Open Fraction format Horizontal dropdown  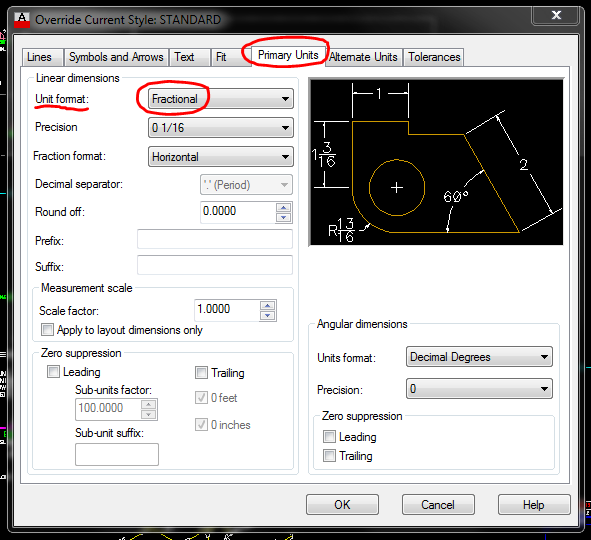coord(220,157)
